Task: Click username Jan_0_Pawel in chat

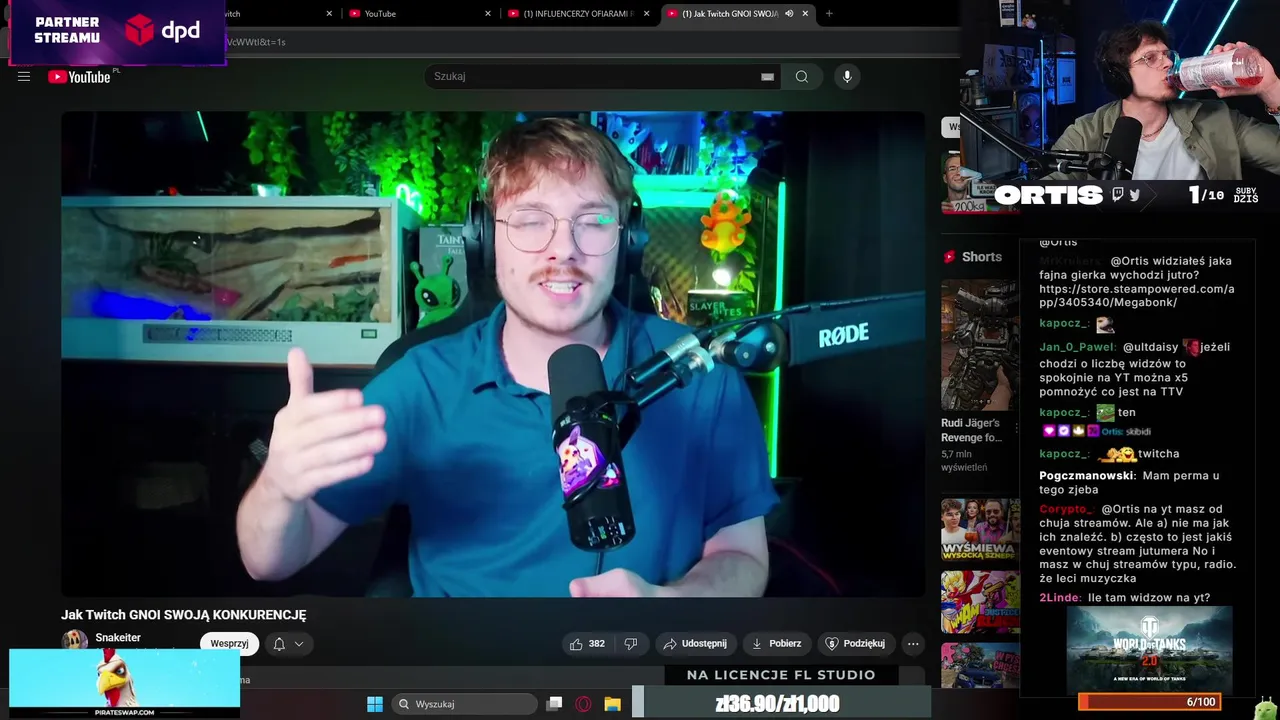Action: coord(1077,347)
